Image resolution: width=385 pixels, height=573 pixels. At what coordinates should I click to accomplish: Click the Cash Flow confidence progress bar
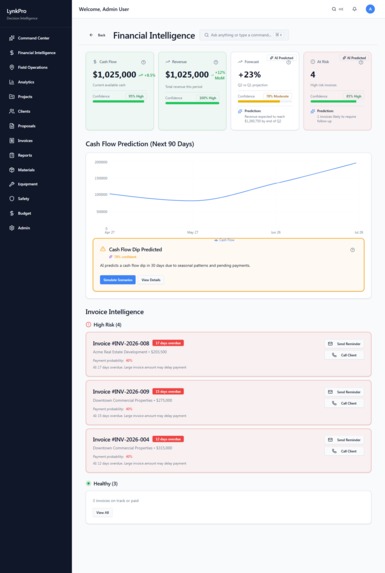coord(118,102)
